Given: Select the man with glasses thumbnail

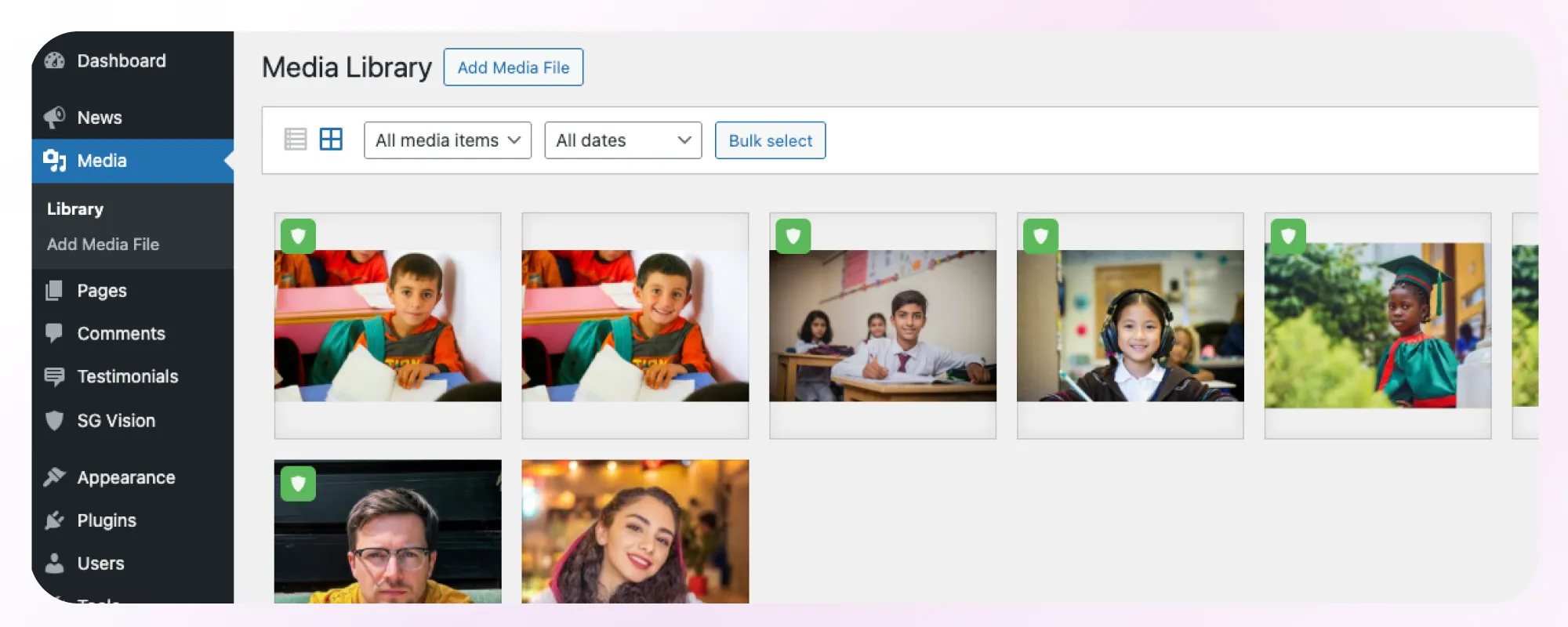Looking at the screenshot, I should 388,531.
